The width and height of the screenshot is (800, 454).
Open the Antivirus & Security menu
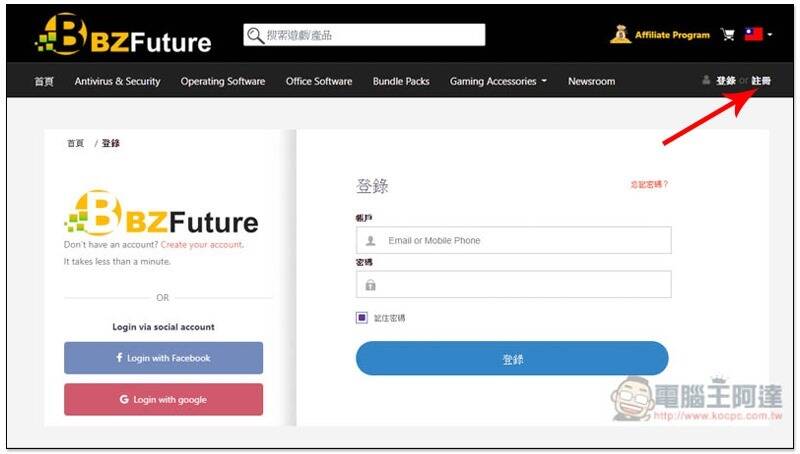tap(117, 81)
